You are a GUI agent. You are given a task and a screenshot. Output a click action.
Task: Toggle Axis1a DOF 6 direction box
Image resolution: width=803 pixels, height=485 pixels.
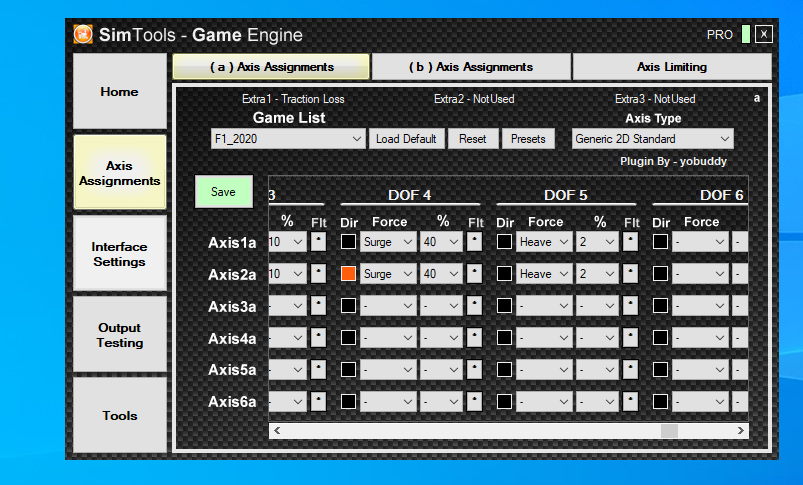661,242
